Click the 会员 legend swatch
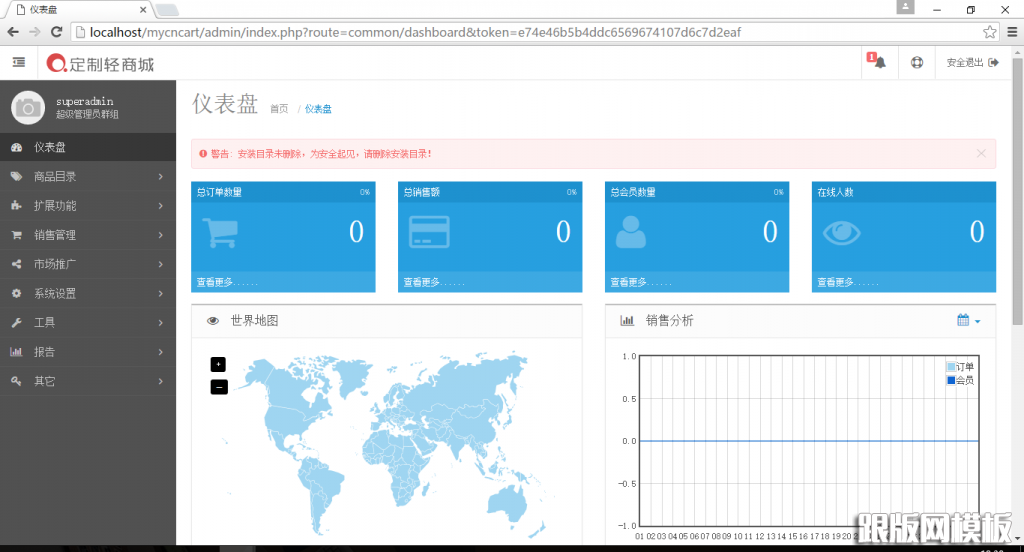This screenshot has width=1024, height=552. [x=951, y=380]
